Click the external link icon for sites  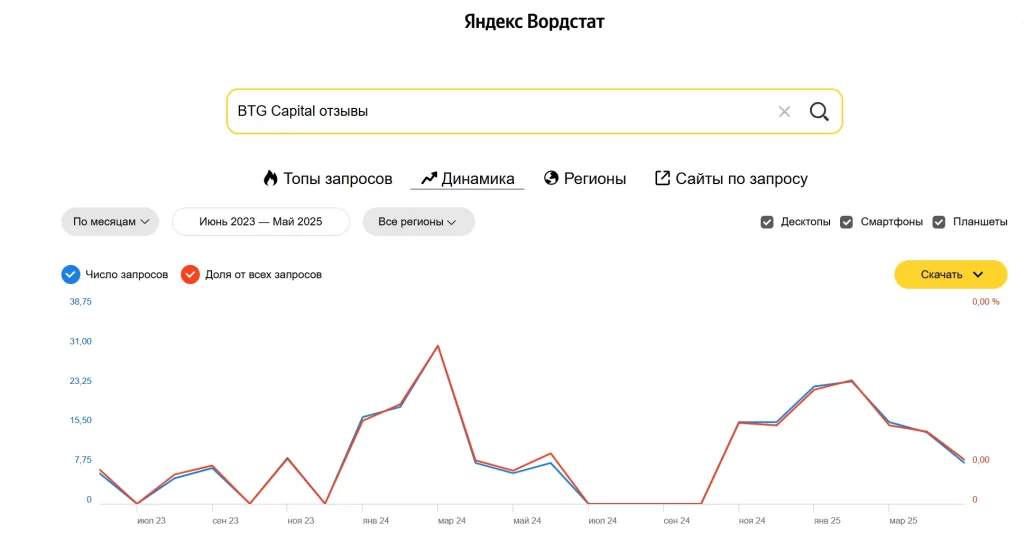click(662, 178)
